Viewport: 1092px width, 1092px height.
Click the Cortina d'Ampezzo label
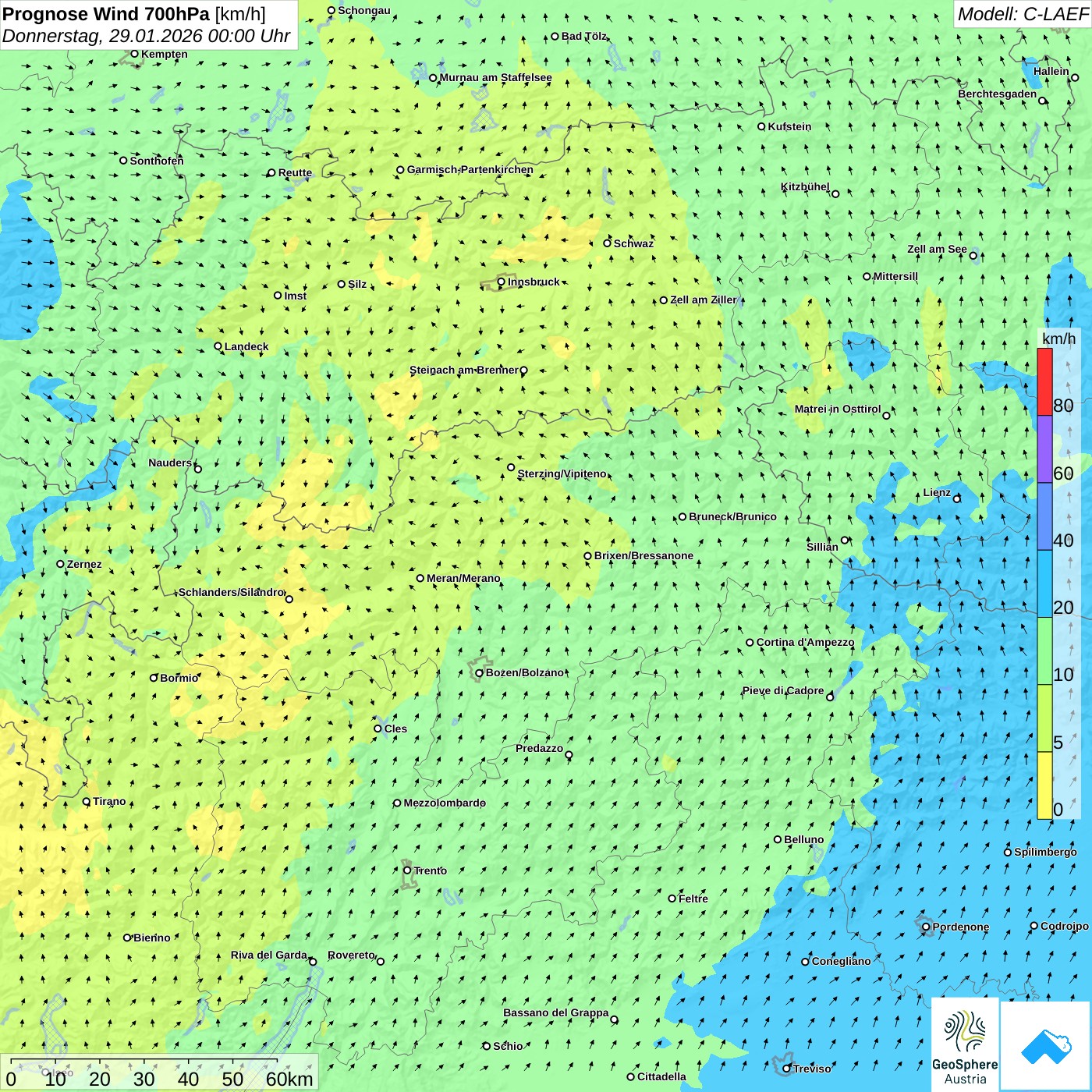pos(806,642)
